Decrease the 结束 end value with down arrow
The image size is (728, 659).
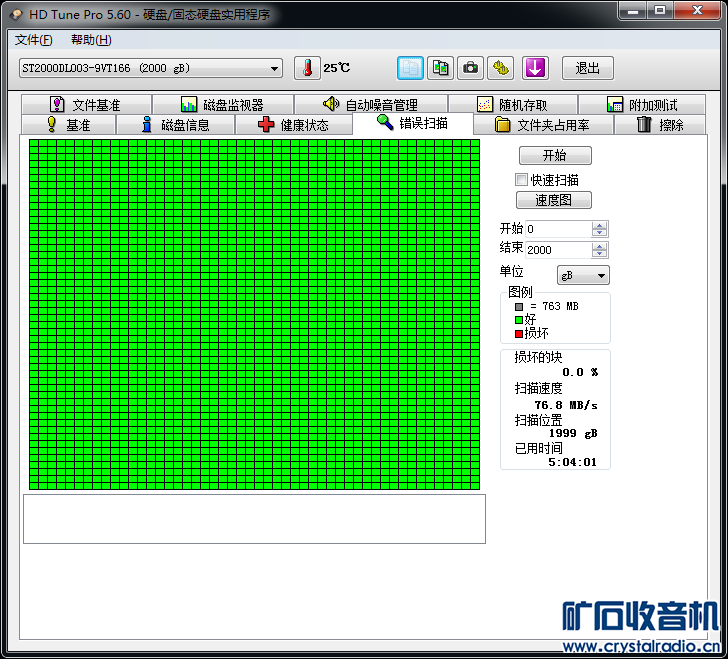point(599,254)
